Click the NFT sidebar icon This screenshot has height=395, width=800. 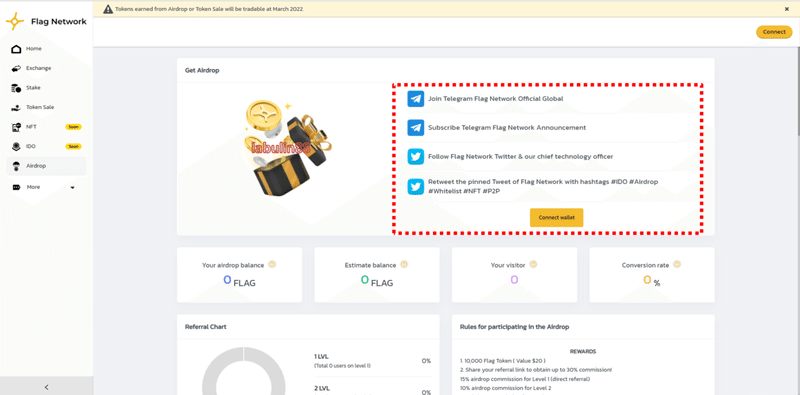pos(16,127)
